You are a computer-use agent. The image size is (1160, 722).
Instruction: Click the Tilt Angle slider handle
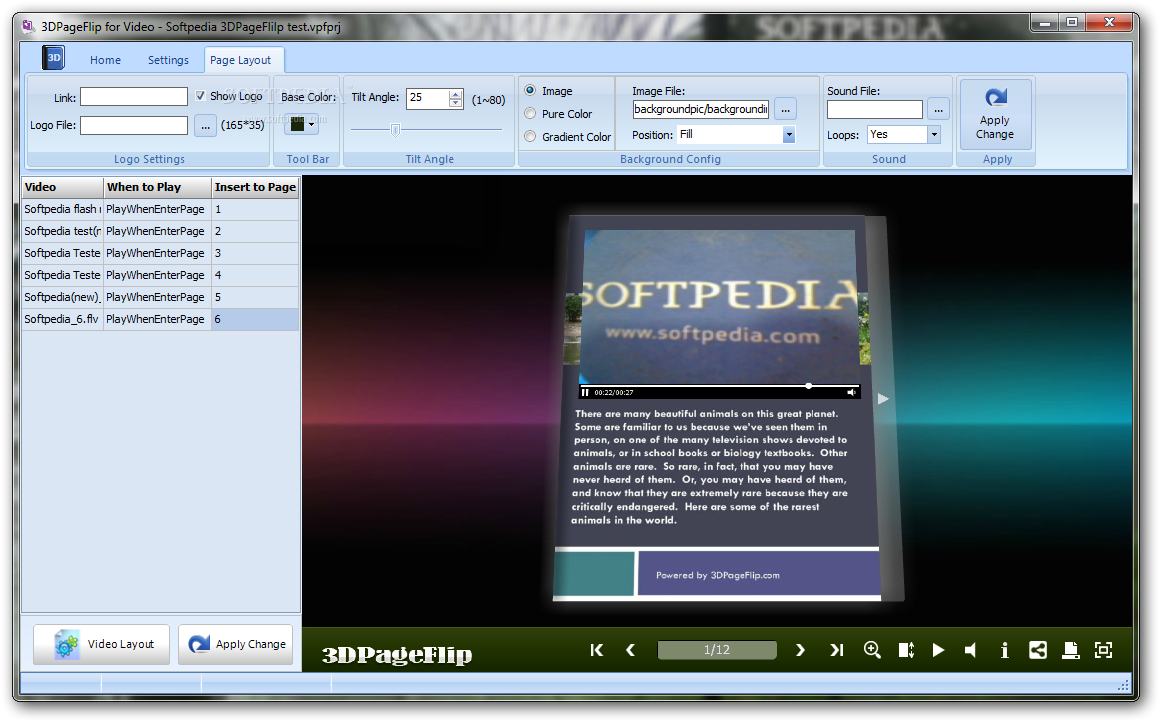(x=395, y=130)
